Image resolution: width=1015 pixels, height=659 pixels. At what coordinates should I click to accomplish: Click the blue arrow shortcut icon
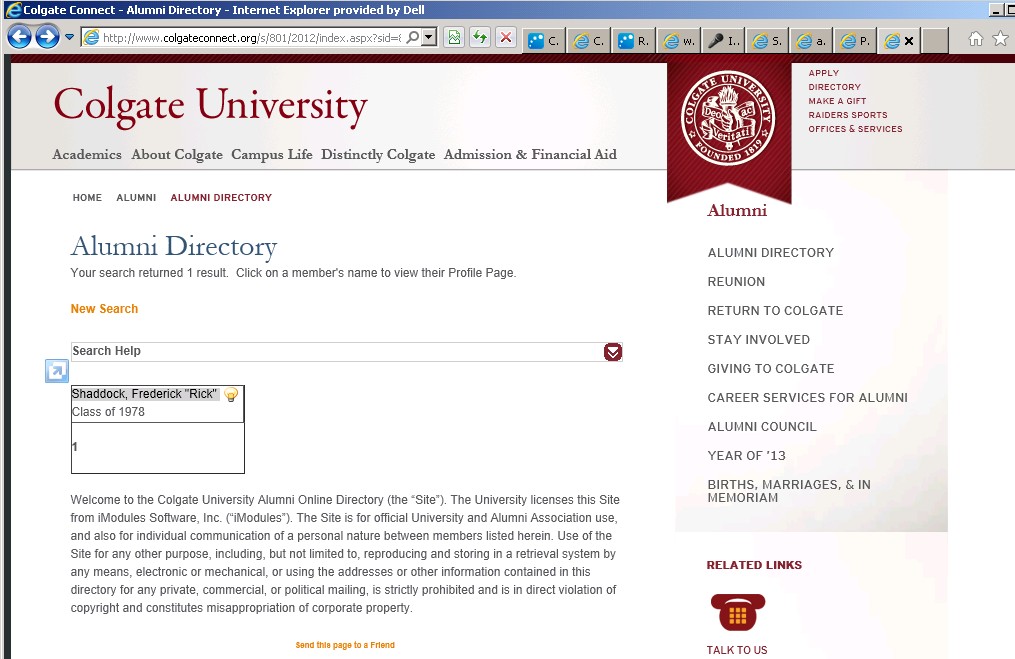click(56, 371)
